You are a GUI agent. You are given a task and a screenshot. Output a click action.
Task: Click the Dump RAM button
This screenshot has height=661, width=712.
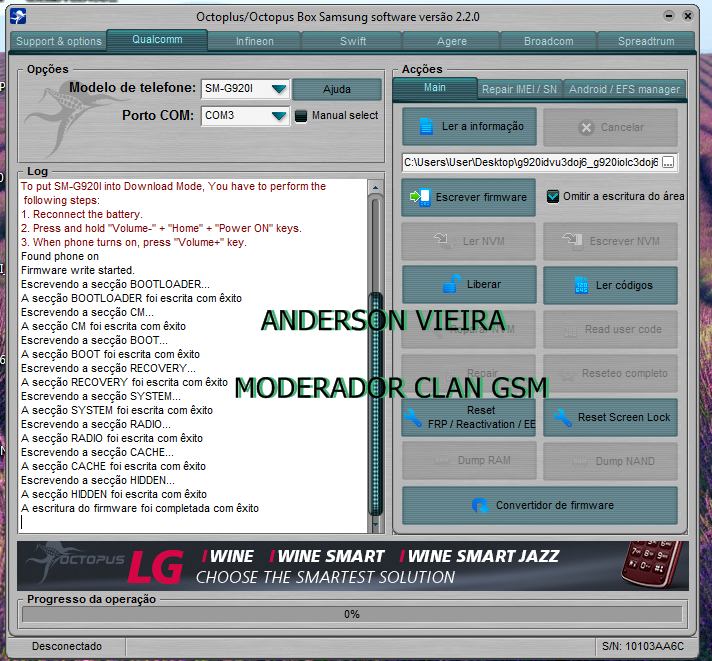[469, 461]
